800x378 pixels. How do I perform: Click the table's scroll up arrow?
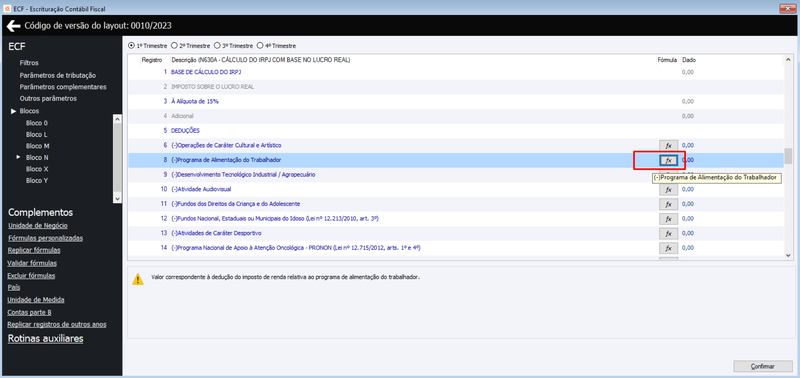[x=788, y=60]
